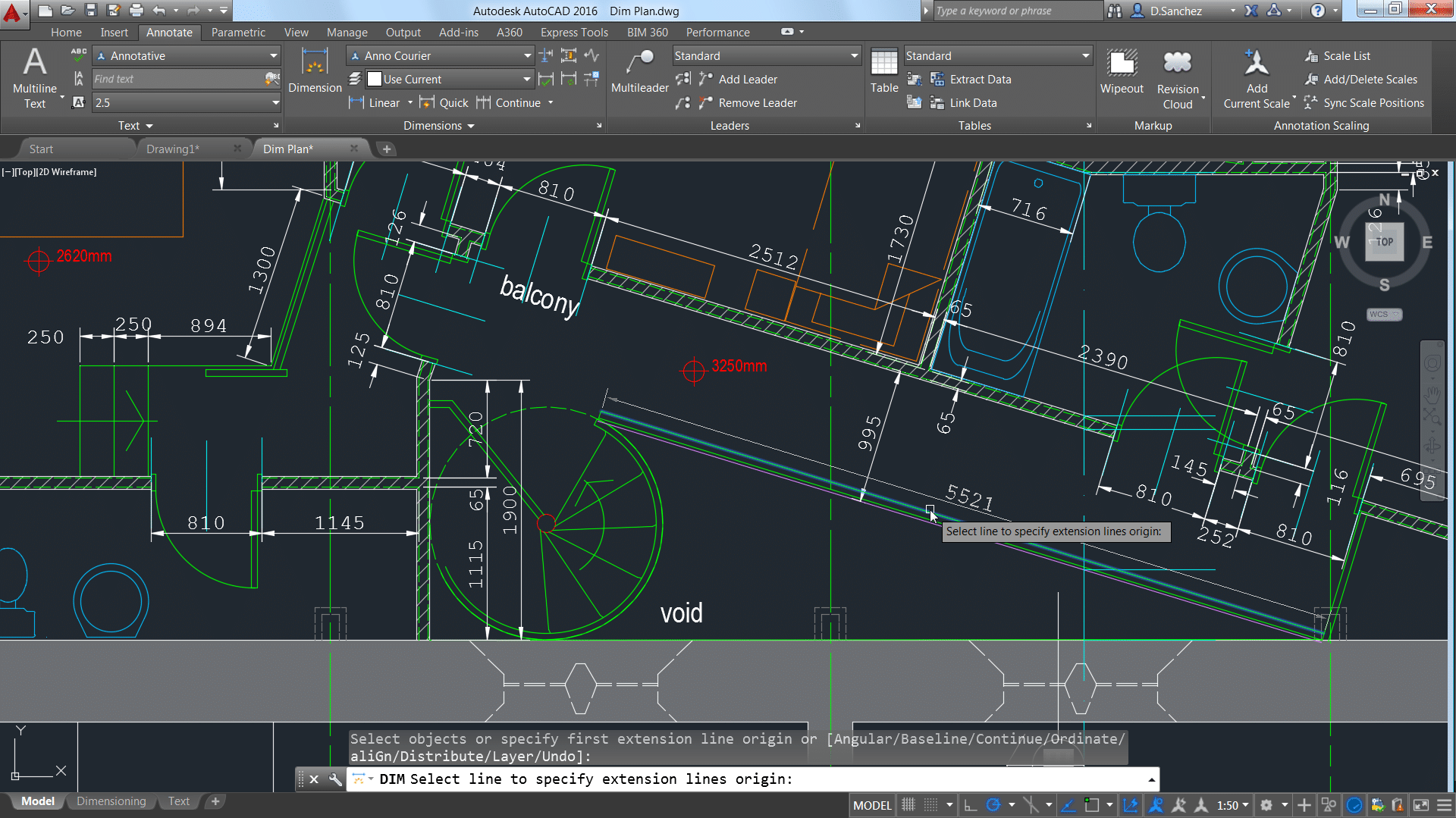This screenshot has width=1456, height=818.
Task: Click Add/Delete Scales
Action: tap(1360, 79)
